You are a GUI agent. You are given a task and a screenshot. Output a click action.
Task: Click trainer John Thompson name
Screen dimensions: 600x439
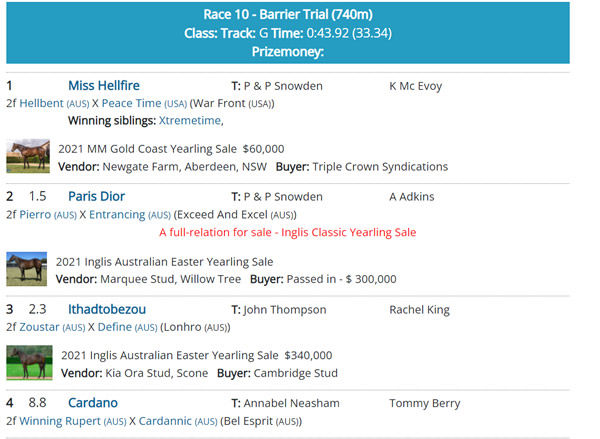[x=285, y=309]
